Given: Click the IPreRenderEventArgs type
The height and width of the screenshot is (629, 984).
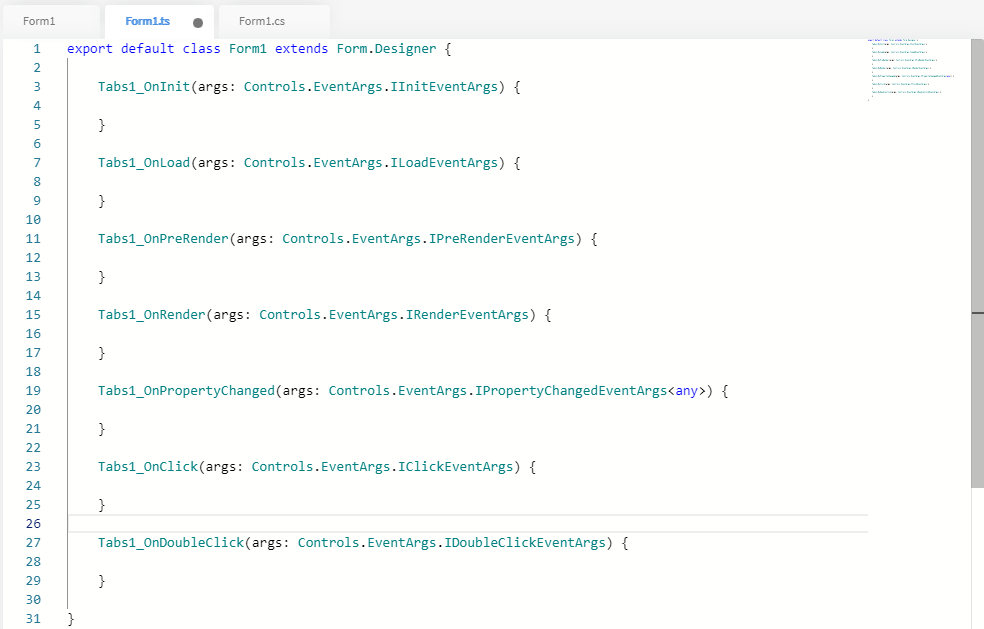Looking at the screenshot, I should click(x=502, y=239).
